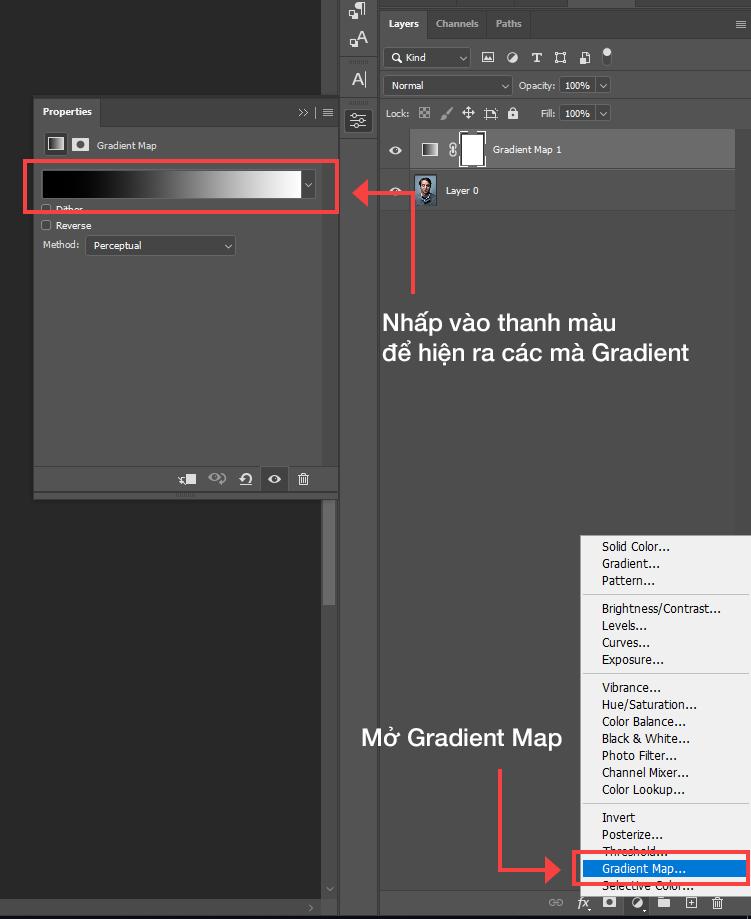Add a layer mask
The image size is (751, 919).
[610, 903]
